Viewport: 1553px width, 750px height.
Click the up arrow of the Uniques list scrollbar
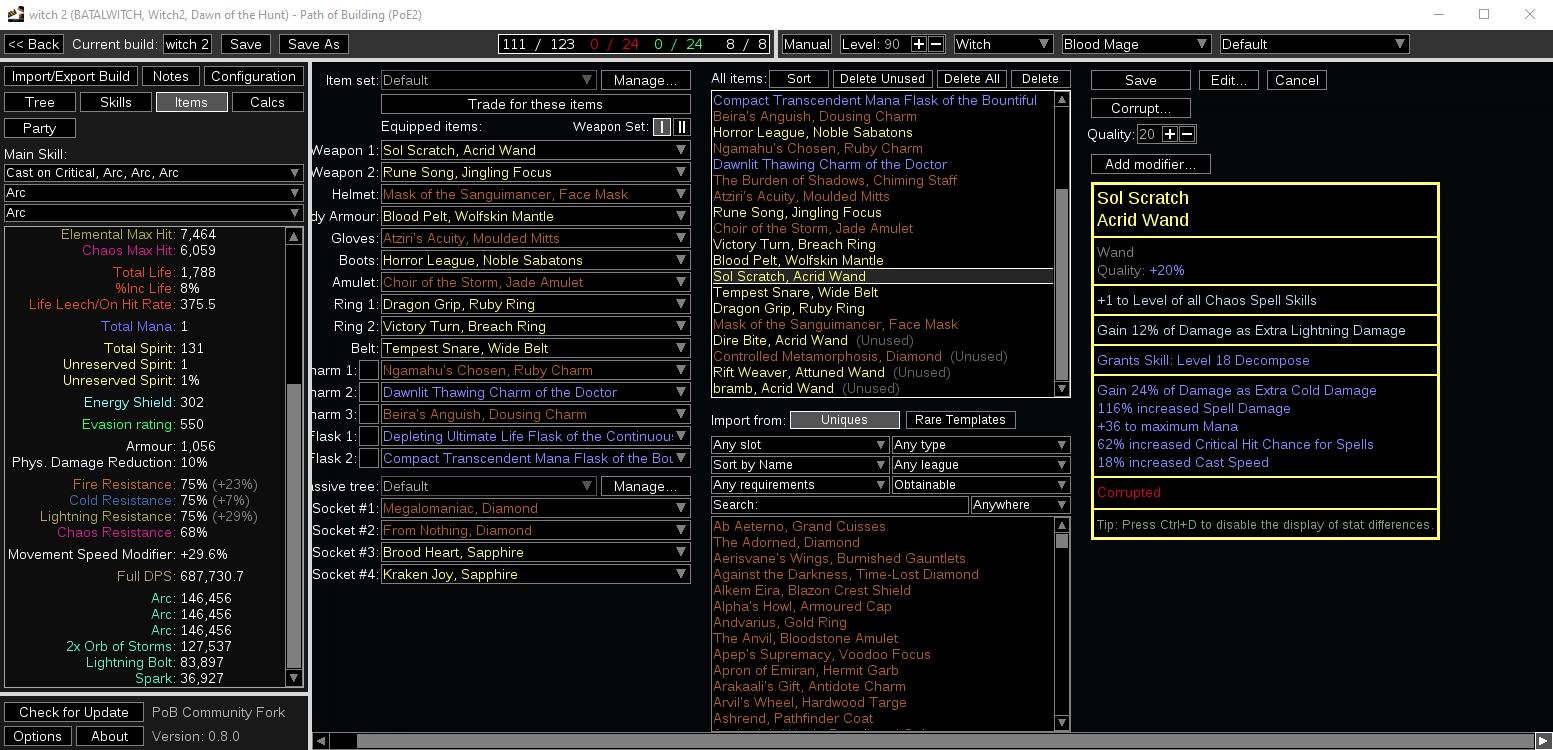1062,526
